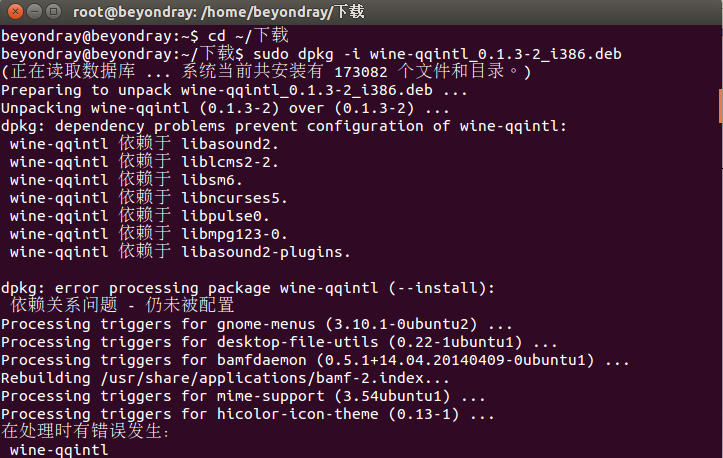Click the dpkg error processing package line

[248, 288]
